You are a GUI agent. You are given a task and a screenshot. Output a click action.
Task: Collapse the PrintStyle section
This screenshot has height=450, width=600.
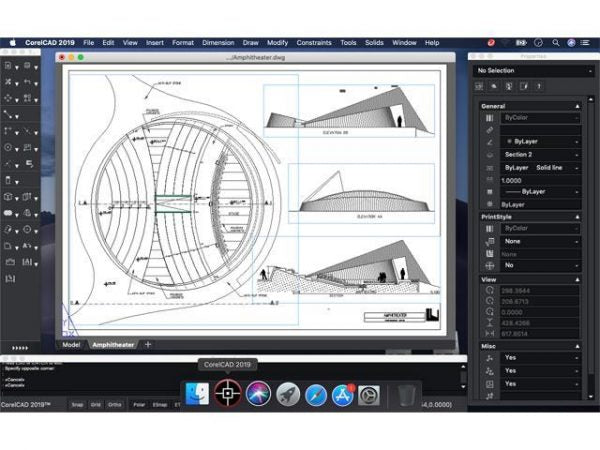point(577,217)
